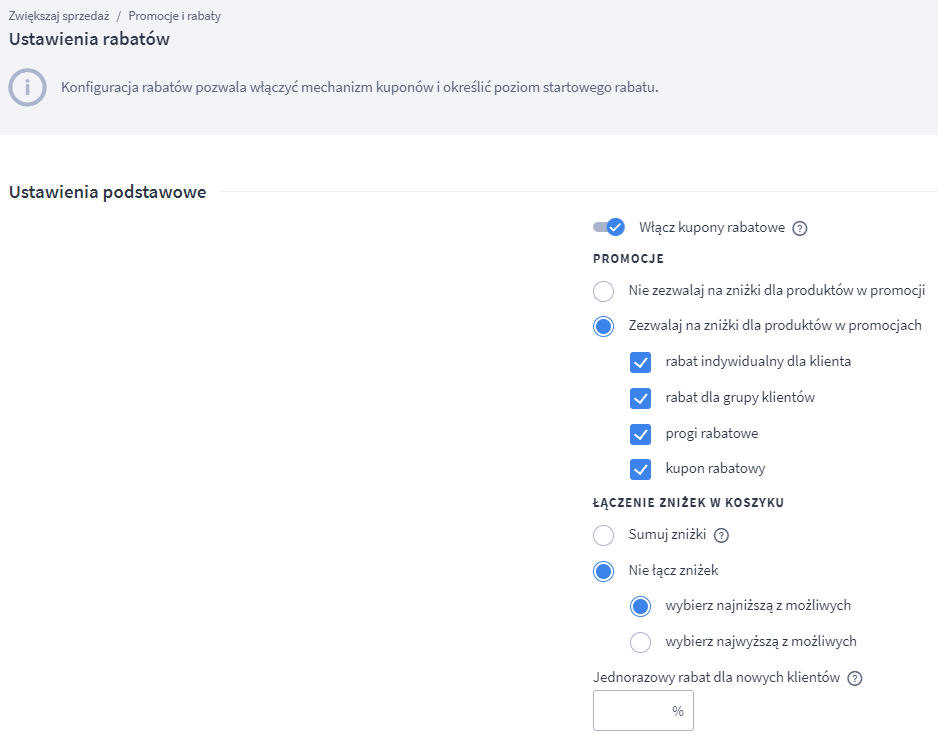Select Nie zezwalaj na zniżki dla produktów w promocji
This screenshot has height=738, width=938.
603,291
